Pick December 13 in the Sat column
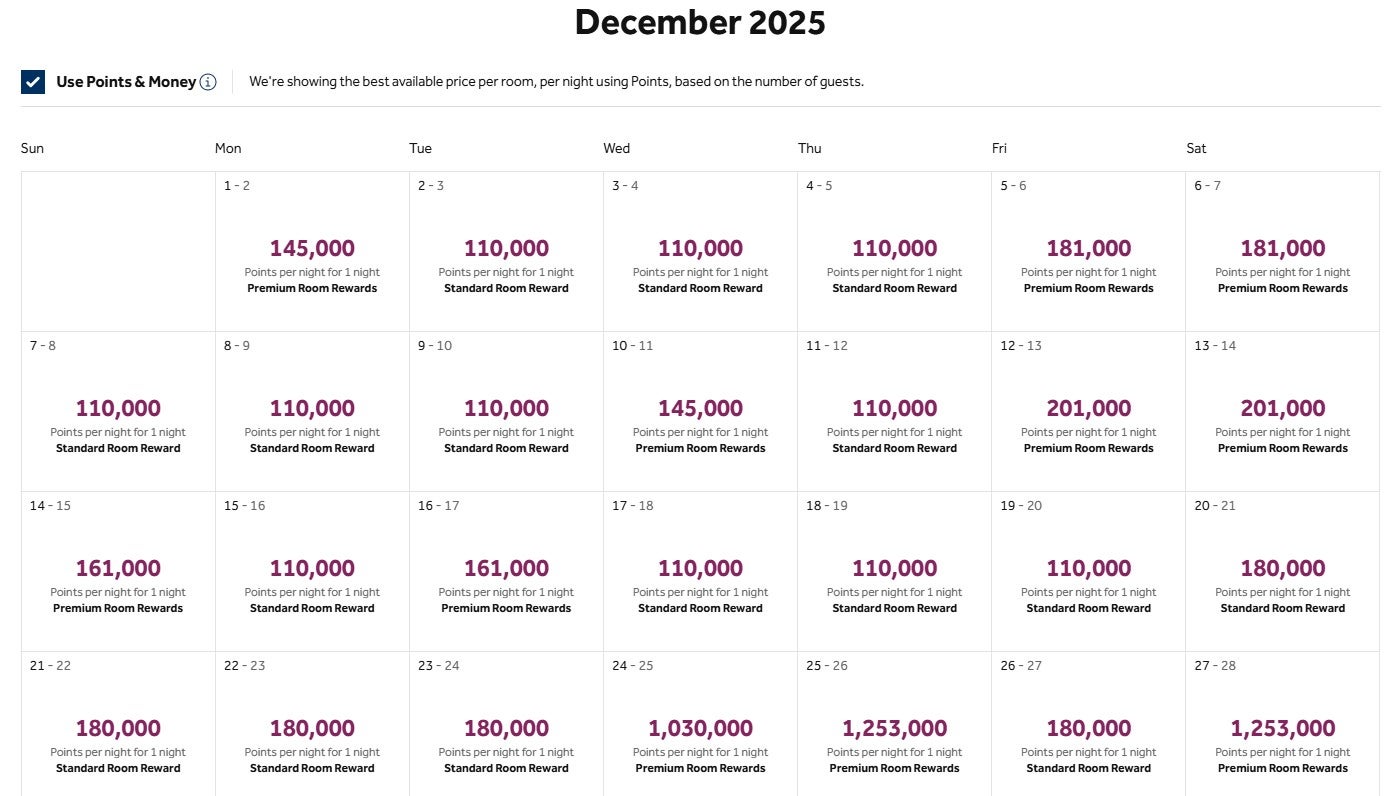 [x=1282, y=410]
